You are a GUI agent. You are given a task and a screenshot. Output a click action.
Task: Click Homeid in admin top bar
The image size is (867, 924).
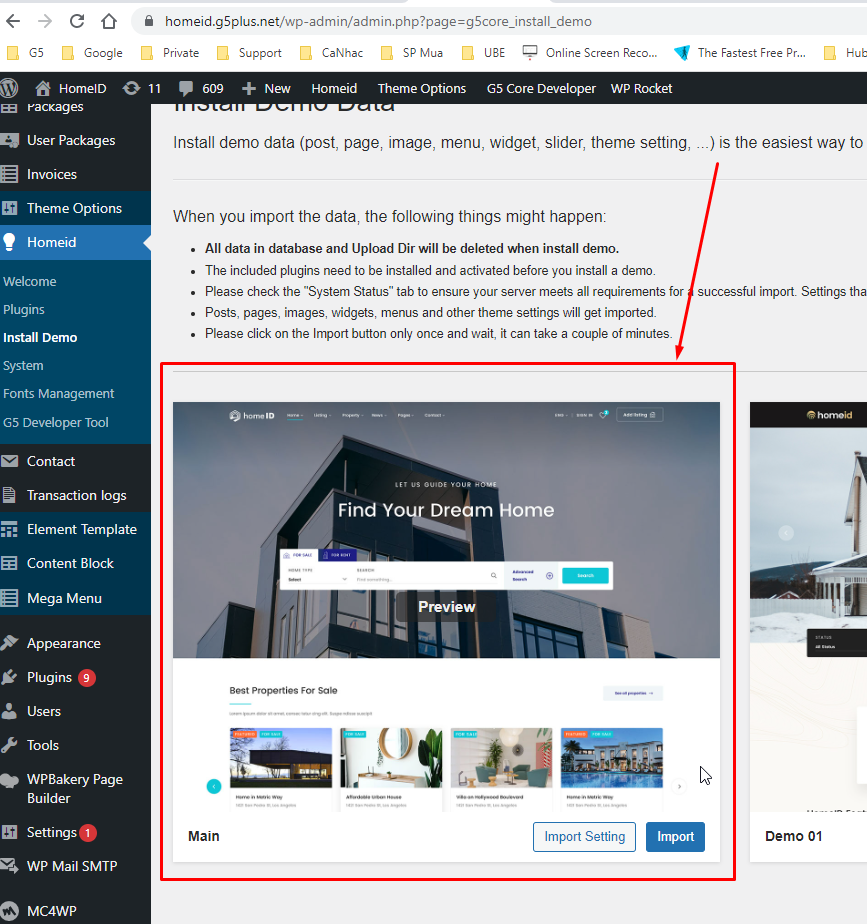click(334, 88)
